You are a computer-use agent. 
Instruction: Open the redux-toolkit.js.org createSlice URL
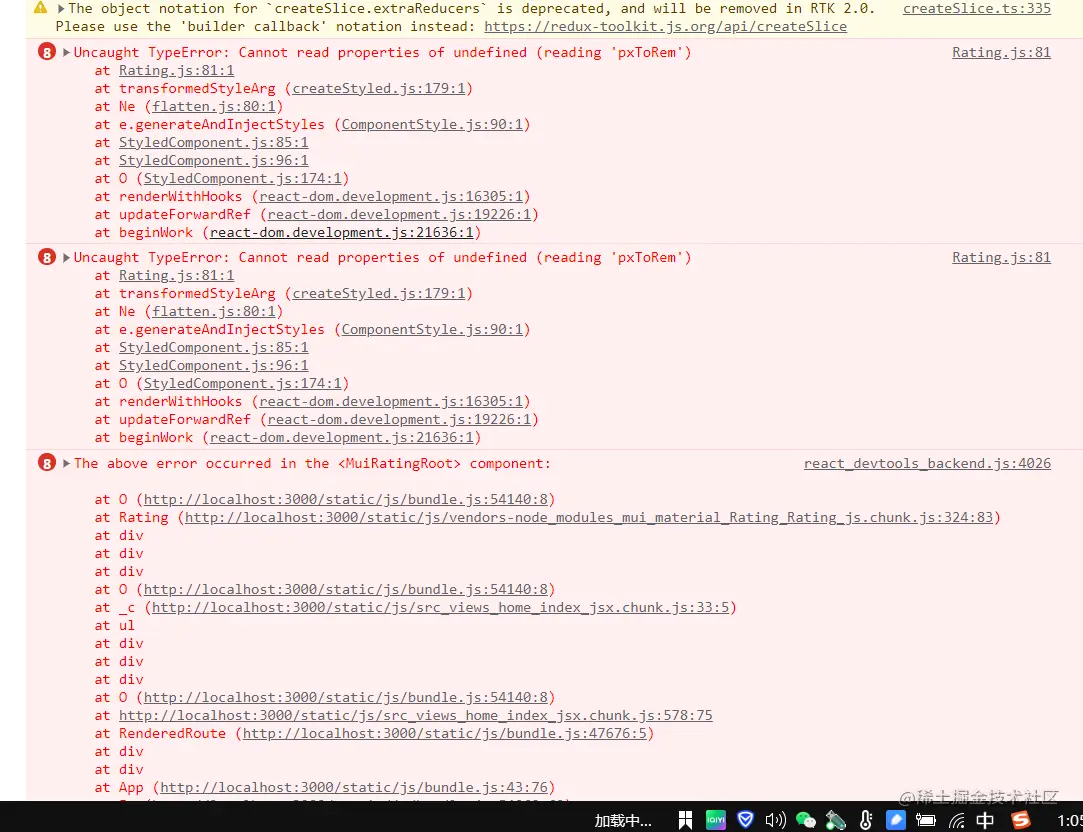pyautogui.click(x=665, y=26)
